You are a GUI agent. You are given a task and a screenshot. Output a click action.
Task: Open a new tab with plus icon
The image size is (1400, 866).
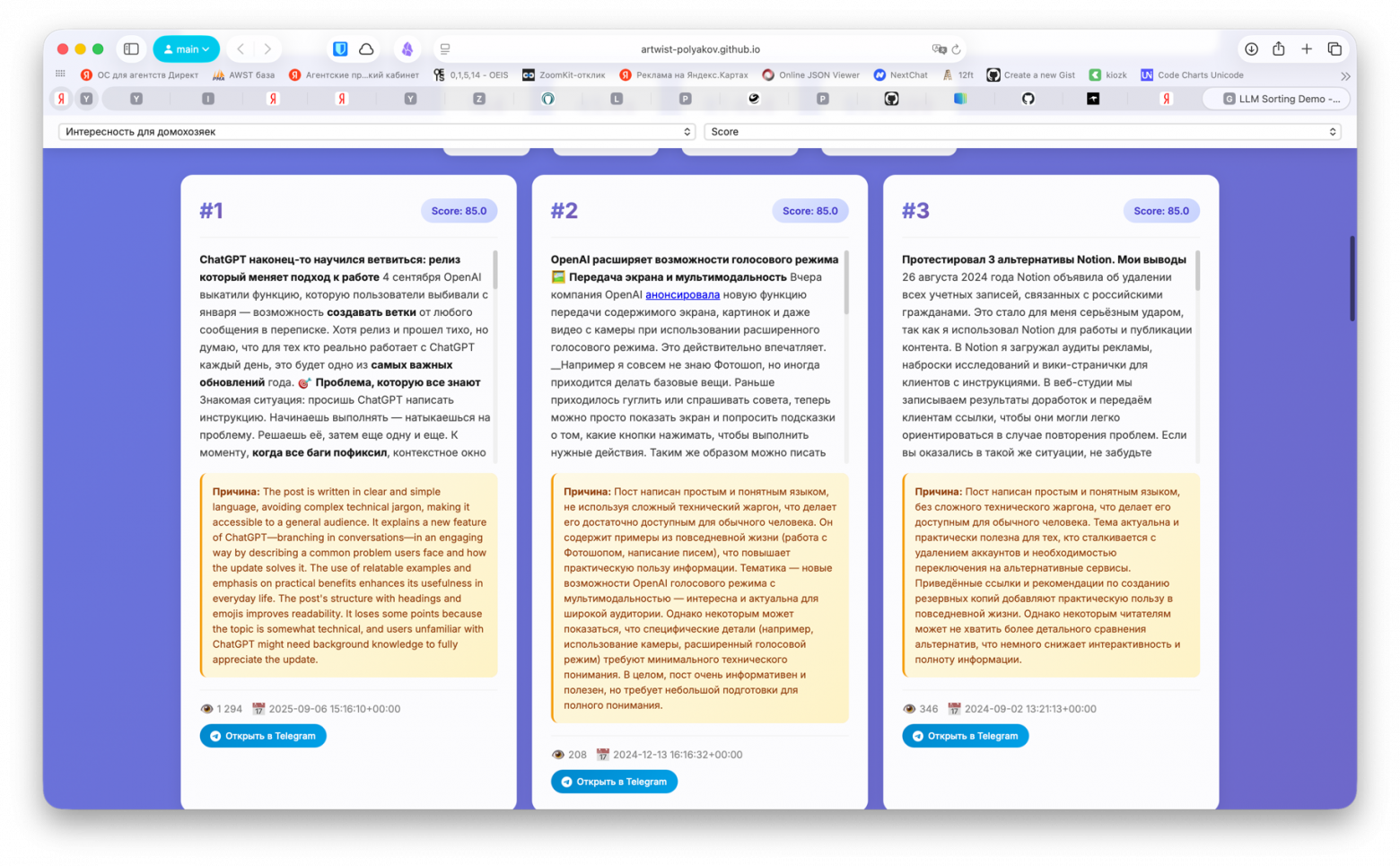[x=1307, y=49]
